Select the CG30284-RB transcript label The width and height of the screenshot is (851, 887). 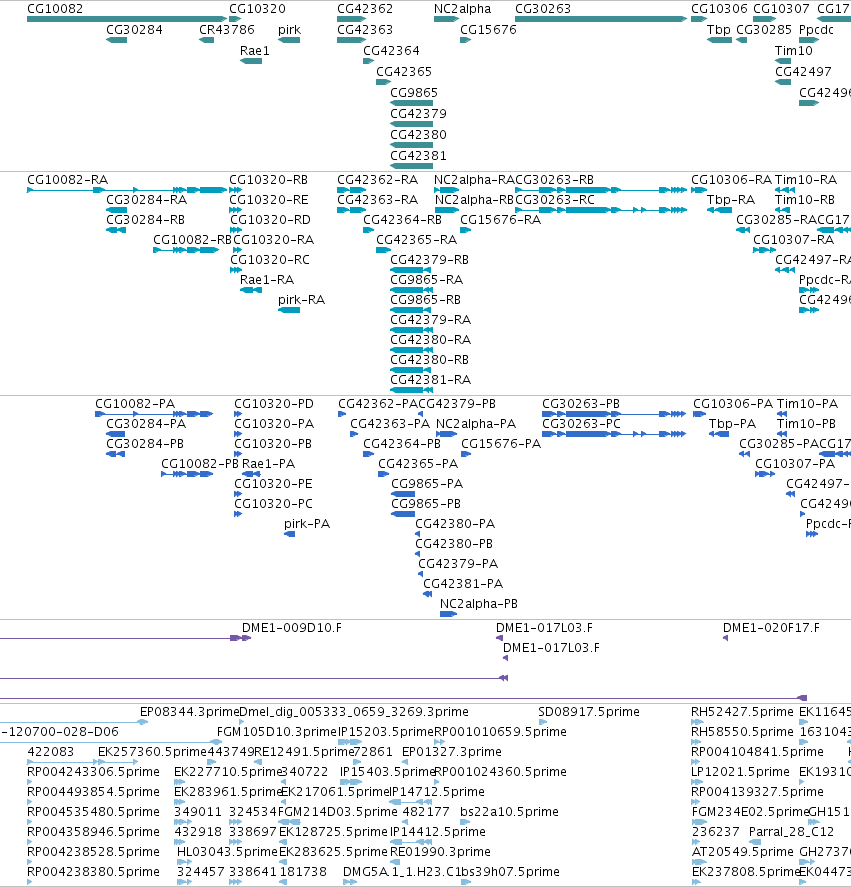[145, 220]
